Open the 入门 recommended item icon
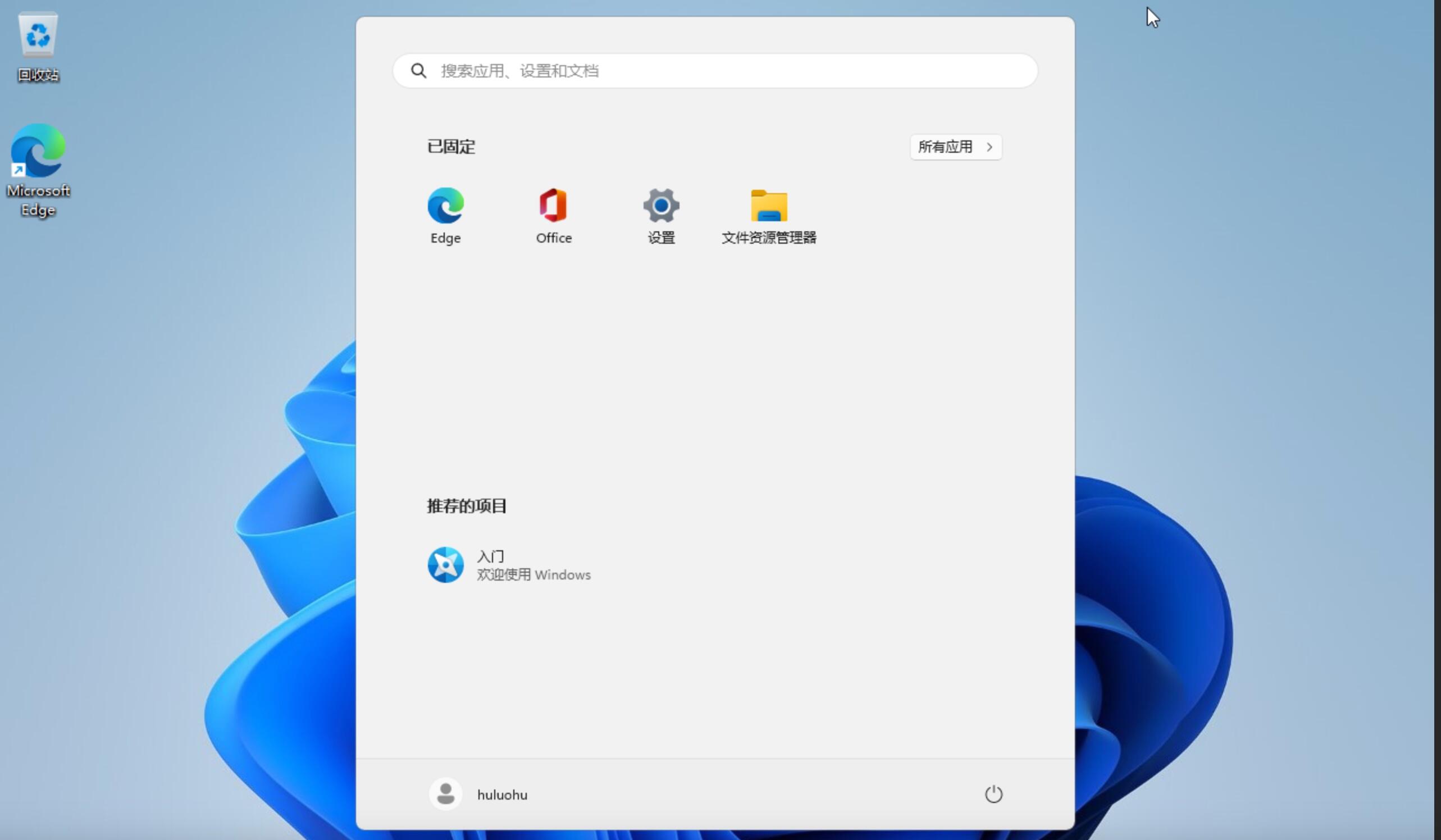Screen dimensions: 1441x840 (x=445, y=565)
